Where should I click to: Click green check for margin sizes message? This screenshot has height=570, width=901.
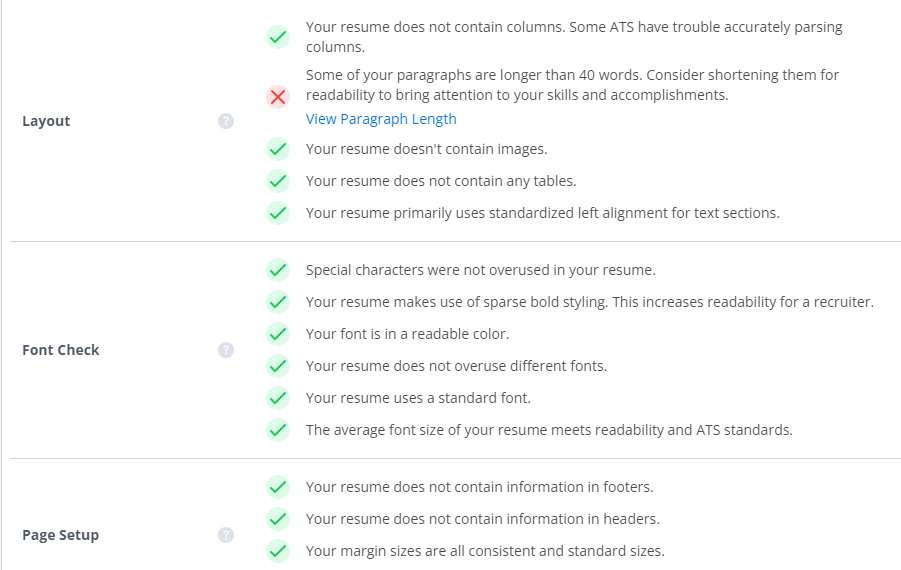pyautogui.click(x=278, y=551)
